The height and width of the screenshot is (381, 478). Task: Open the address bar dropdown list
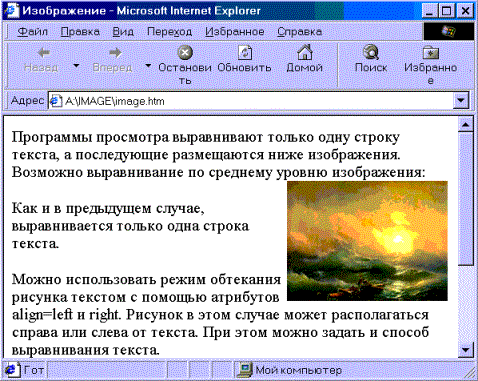(x=461, y=101)
